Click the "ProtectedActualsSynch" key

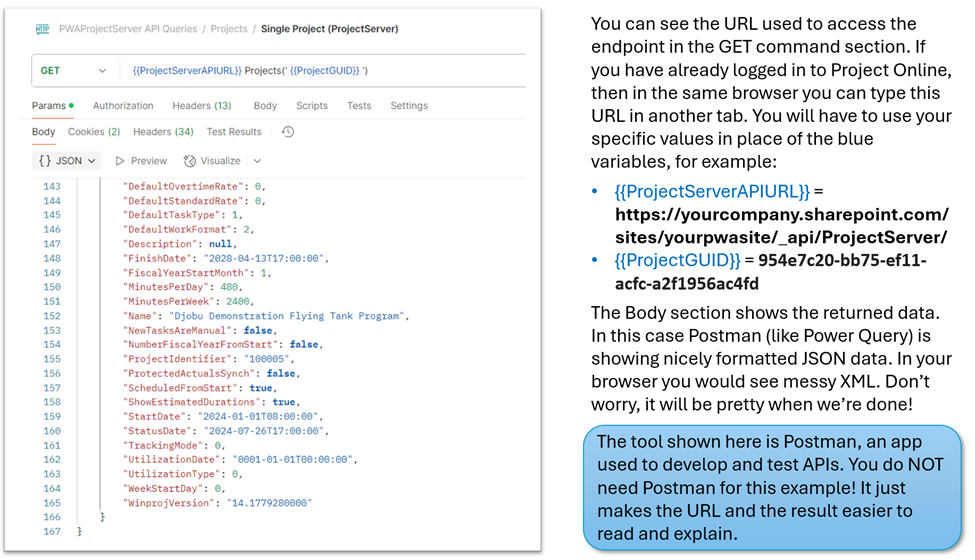[x=189, y=374]
